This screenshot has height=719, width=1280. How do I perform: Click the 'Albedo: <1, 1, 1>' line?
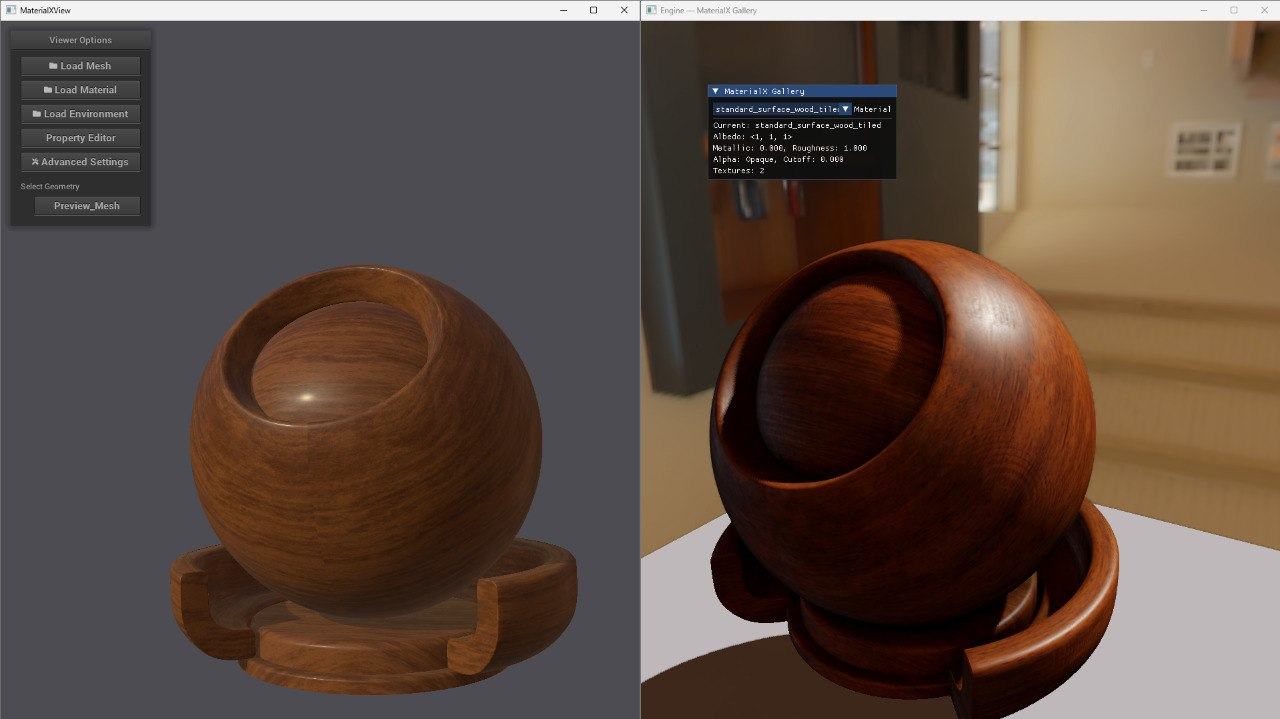point(752,137)
